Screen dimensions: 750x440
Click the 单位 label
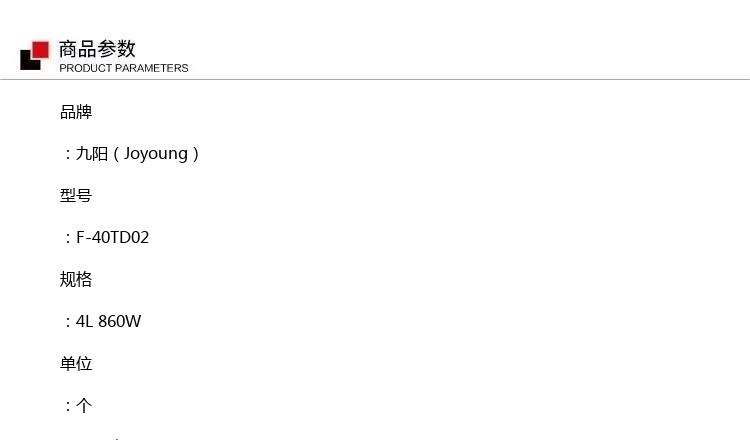click(x=76, y=363)
